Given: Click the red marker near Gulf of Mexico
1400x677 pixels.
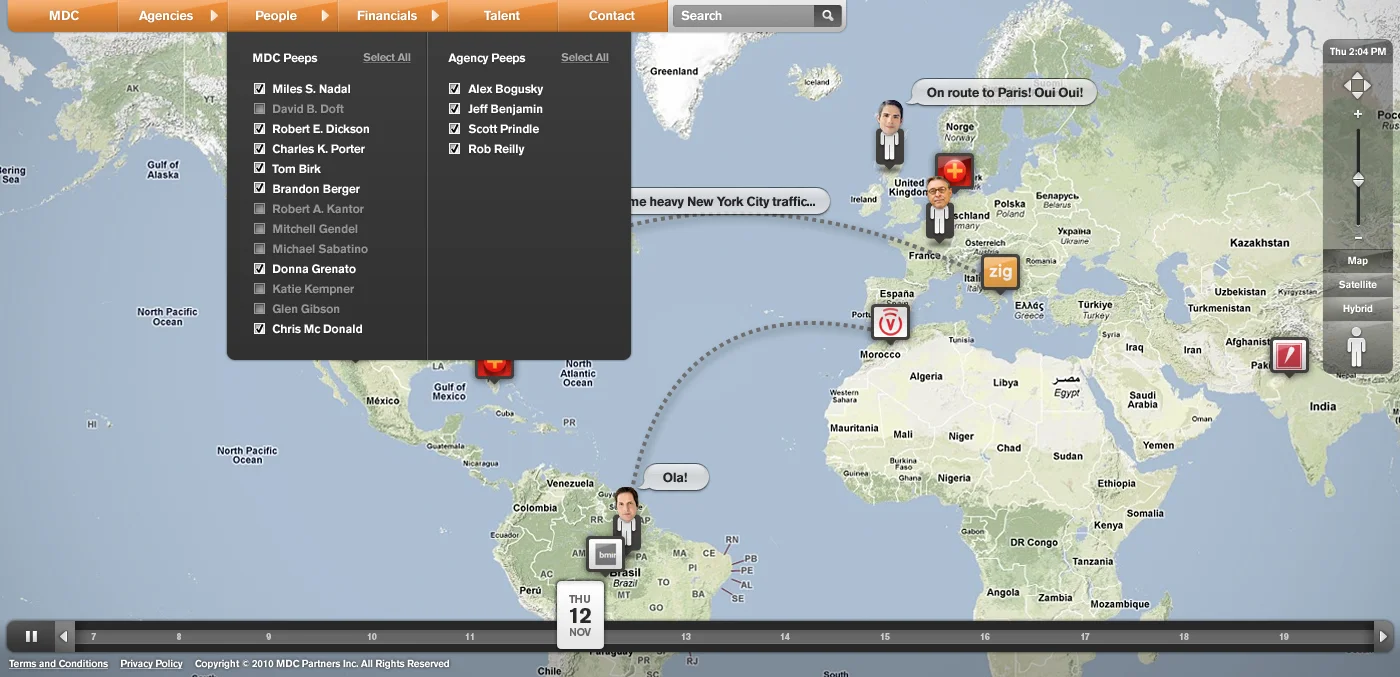Looking at the screenshot, I should pos(494,368).
